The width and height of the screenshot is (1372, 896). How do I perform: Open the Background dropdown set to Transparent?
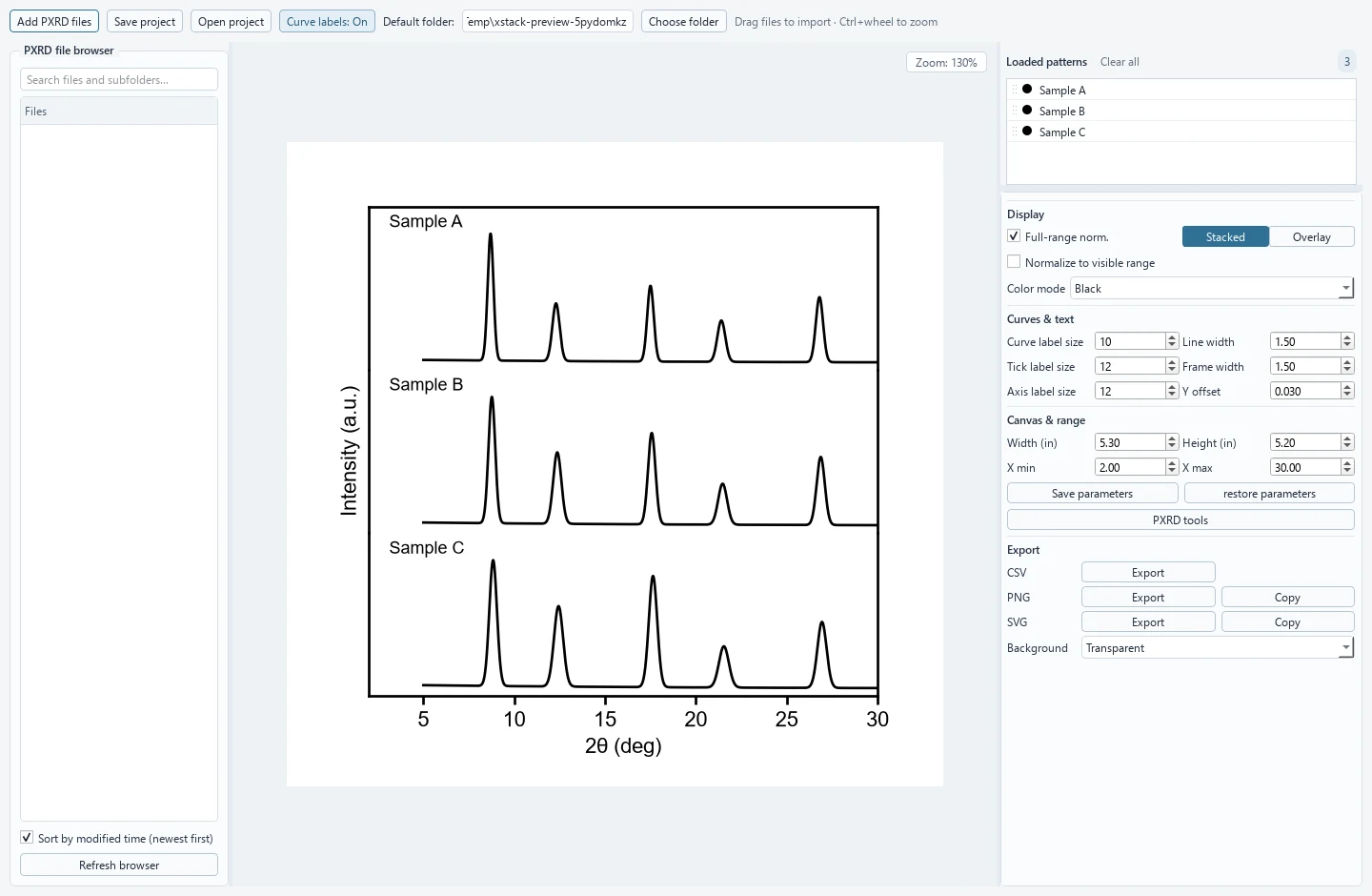point(1218,647)
